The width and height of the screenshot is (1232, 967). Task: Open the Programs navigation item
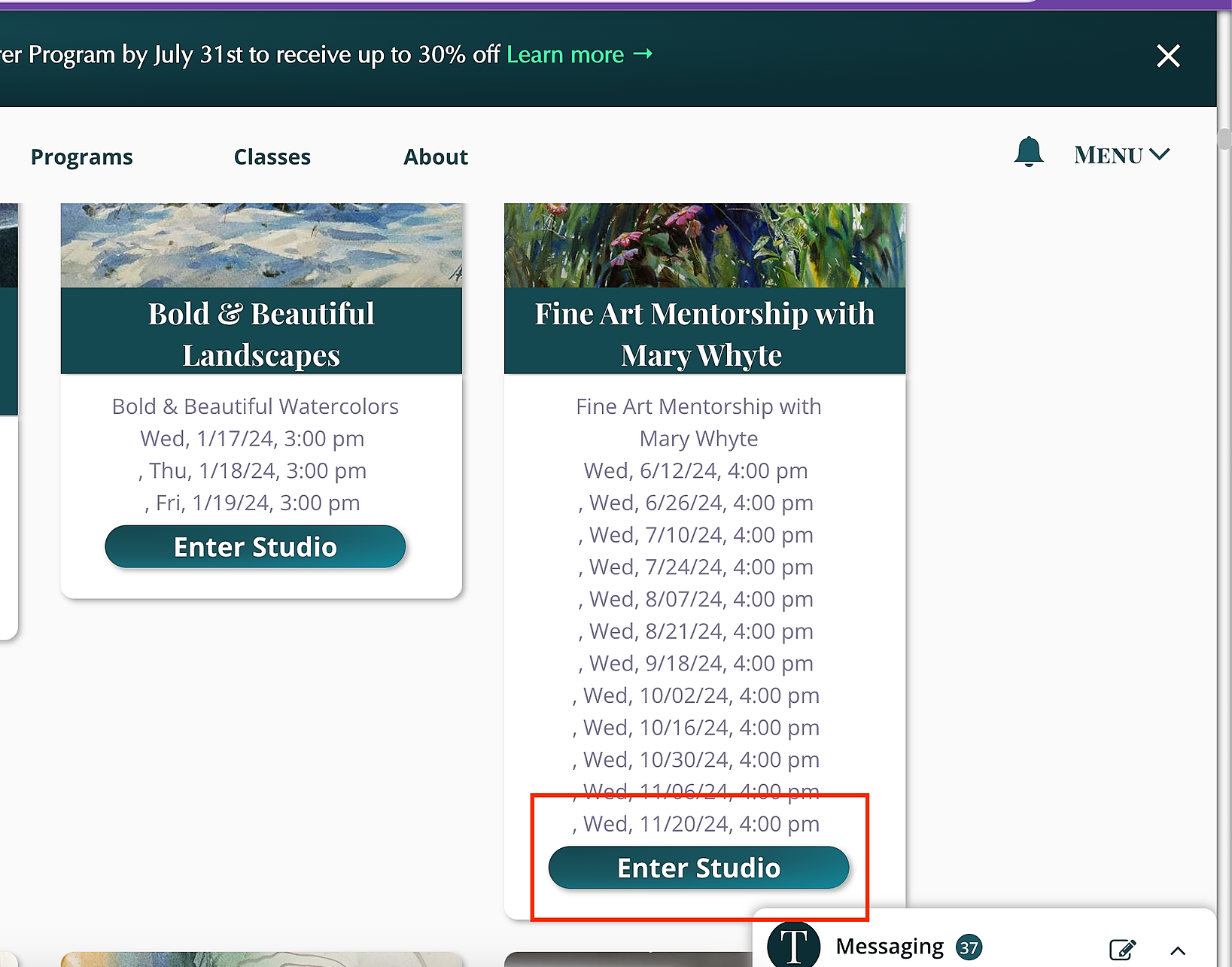(x=81, y=157)
